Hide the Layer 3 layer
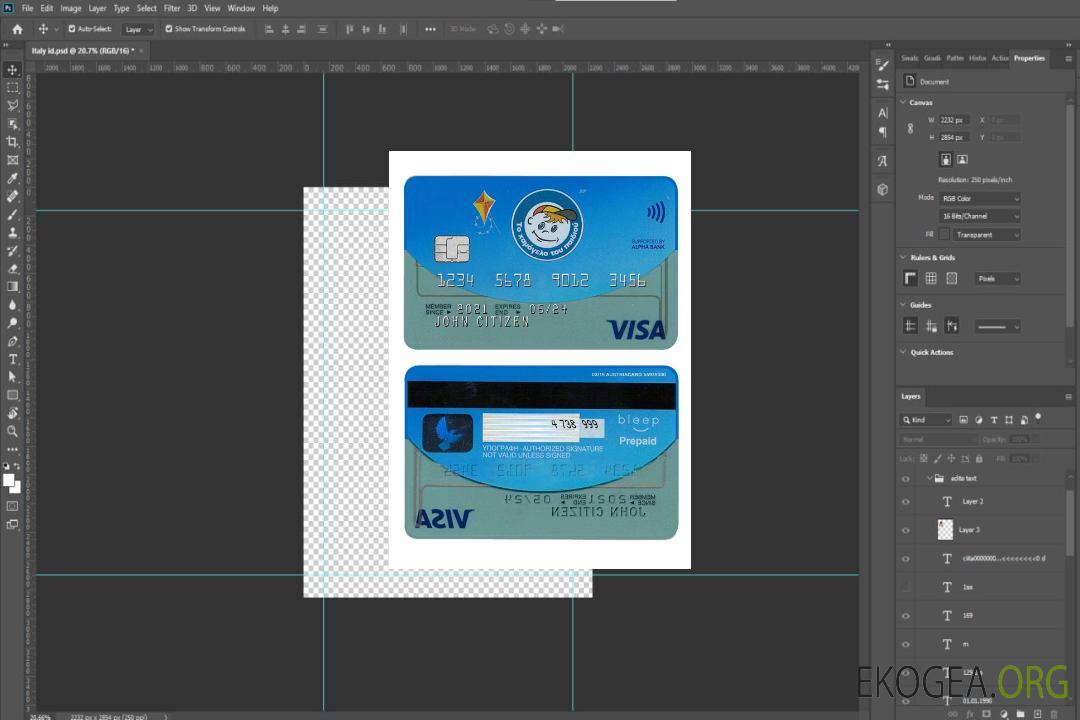 [906, 531]
